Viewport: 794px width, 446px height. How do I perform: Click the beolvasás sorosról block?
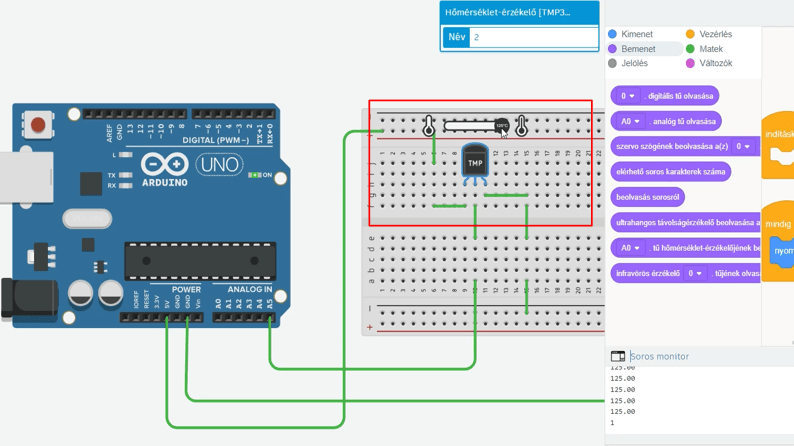tap(648, 197)
